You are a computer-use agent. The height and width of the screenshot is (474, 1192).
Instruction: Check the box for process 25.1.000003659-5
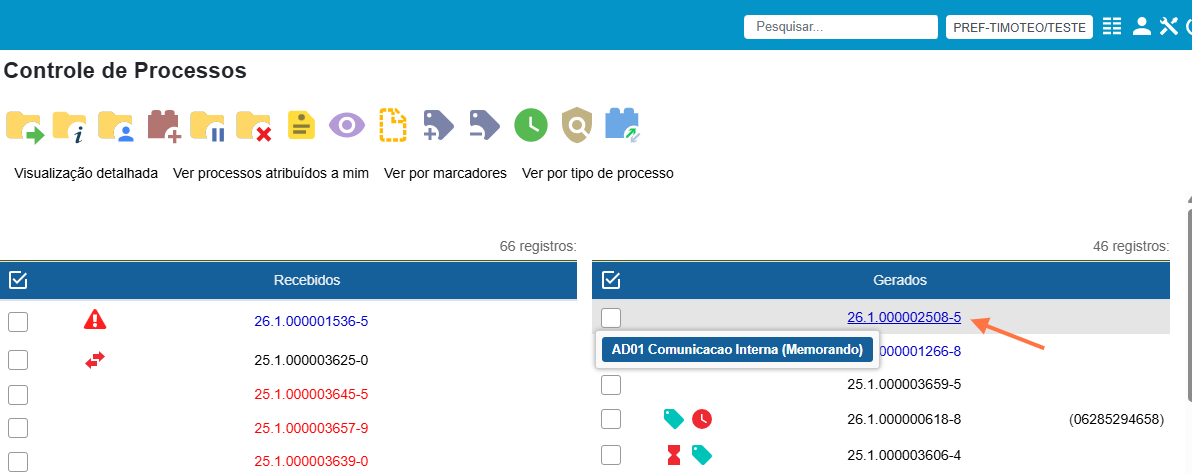coord(611,384)
